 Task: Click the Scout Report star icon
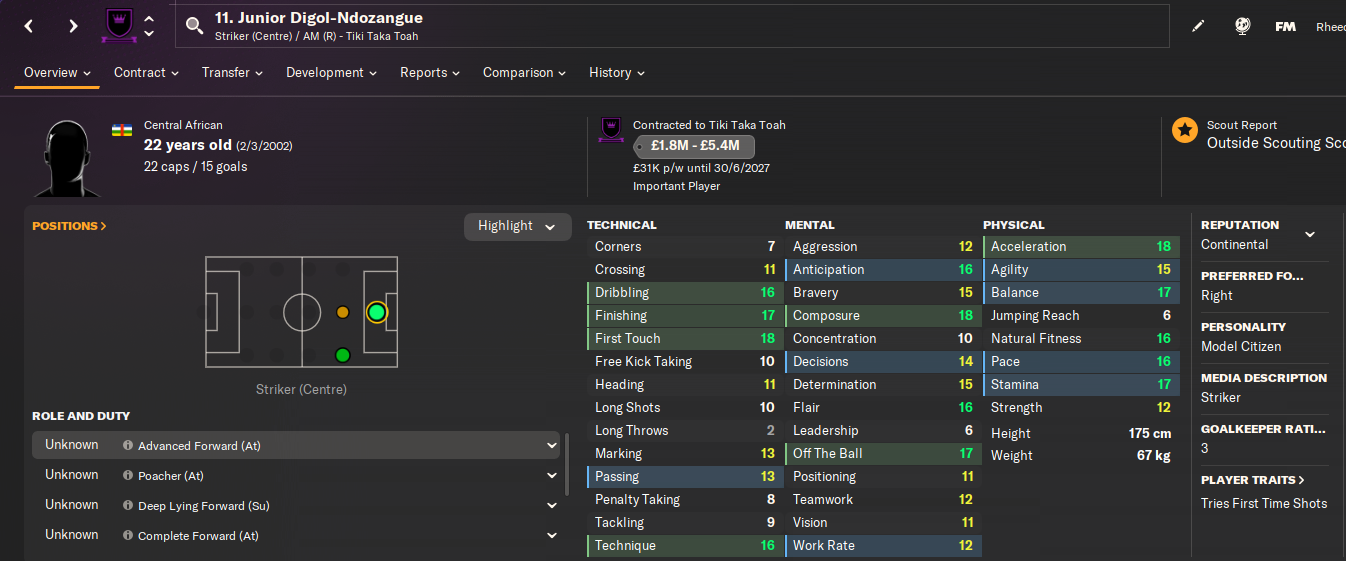pyautogui.click(x=1185, y=130)
